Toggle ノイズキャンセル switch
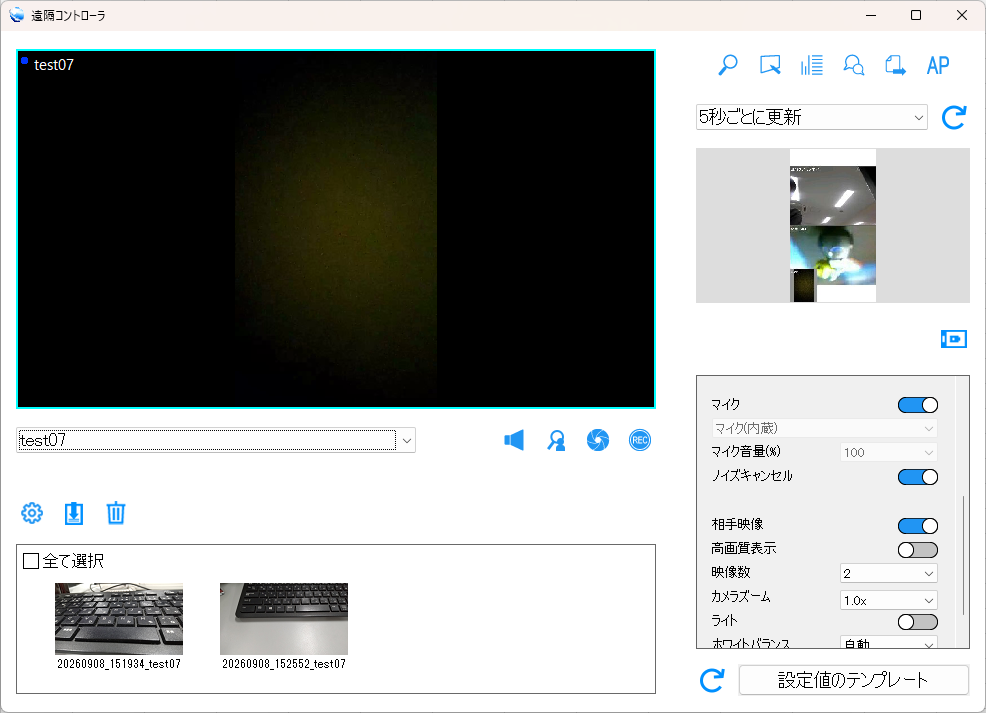Viewport: 986px width, 713px height. coord(917,477)
